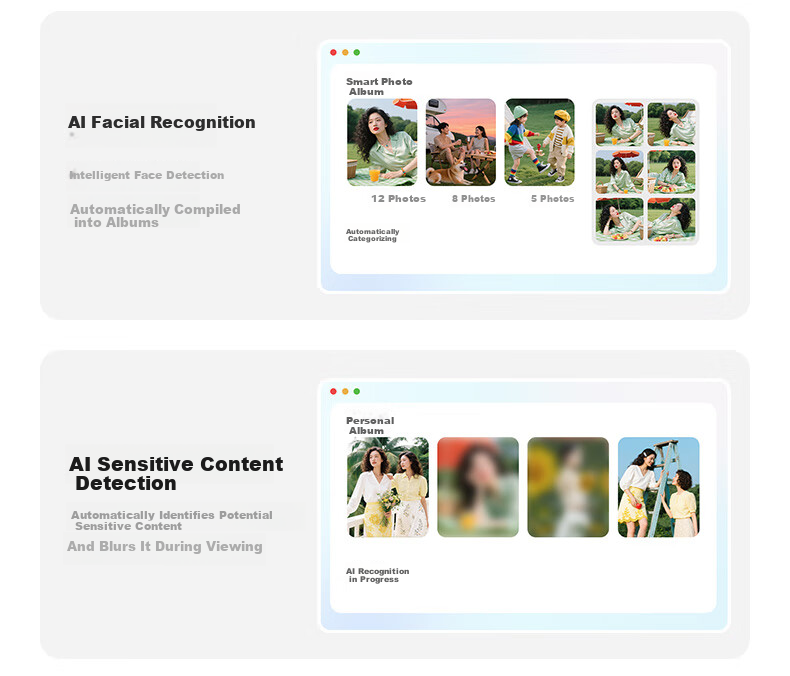Open the 5 Photos children album thumbnail

[x=540, y=142]
